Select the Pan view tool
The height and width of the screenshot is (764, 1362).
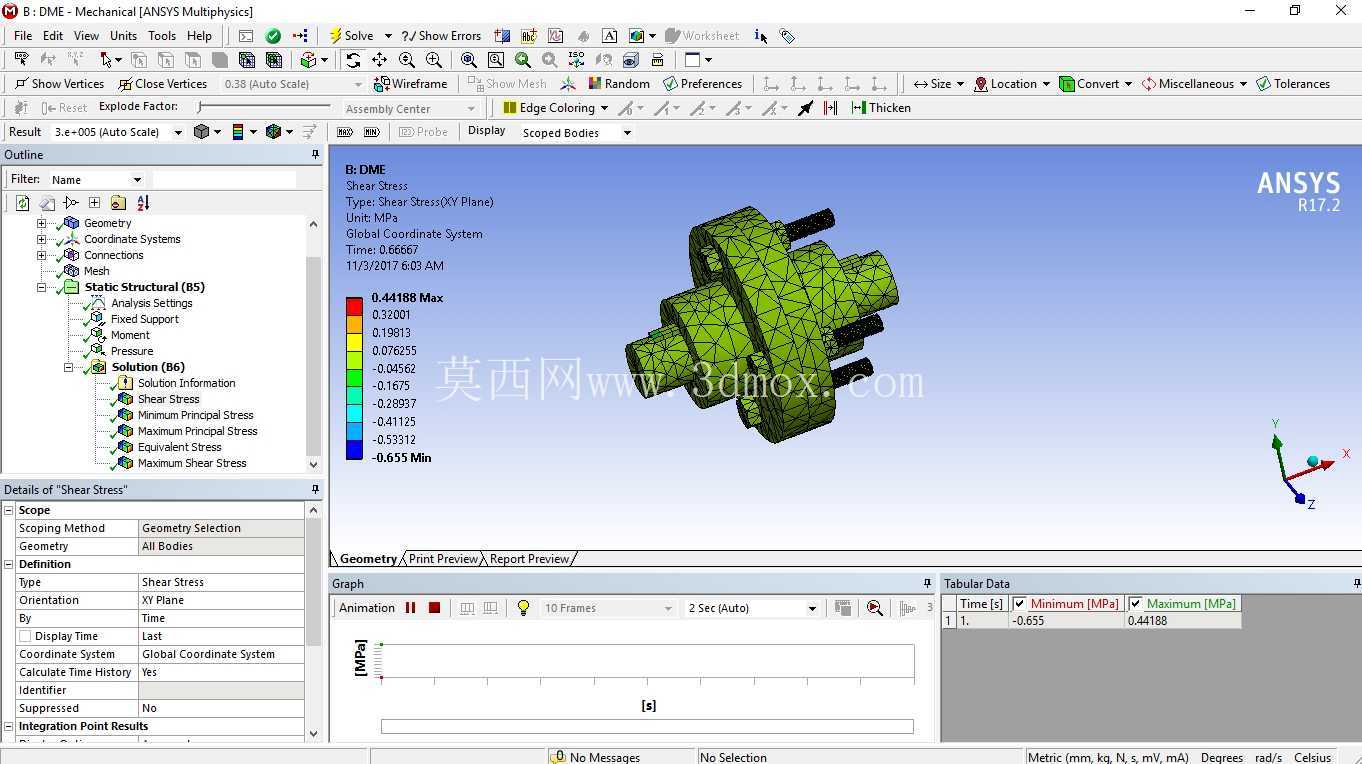click(380, 60)
